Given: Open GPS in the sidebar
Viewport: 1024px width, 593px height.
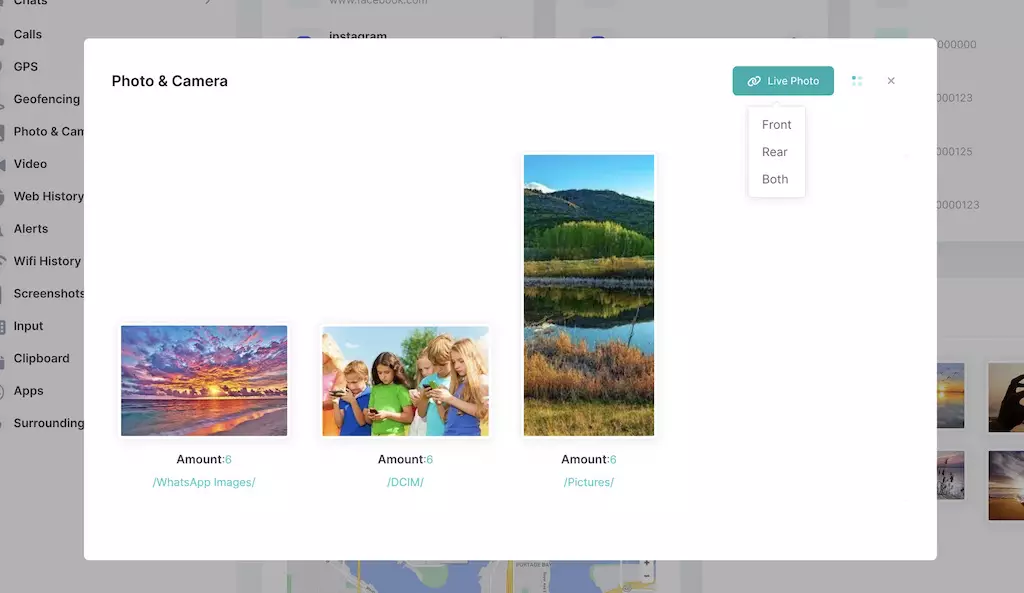Looking at the screenshot, I should coord(26,67).
